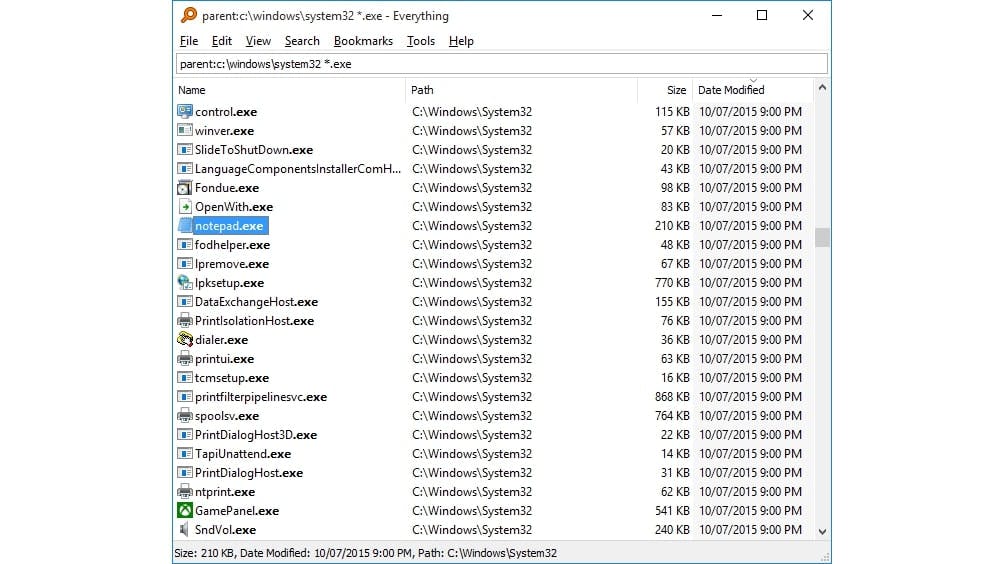Click the SndVol.exe speaker icon
The image size is (1003, 564).
[185, 529]
